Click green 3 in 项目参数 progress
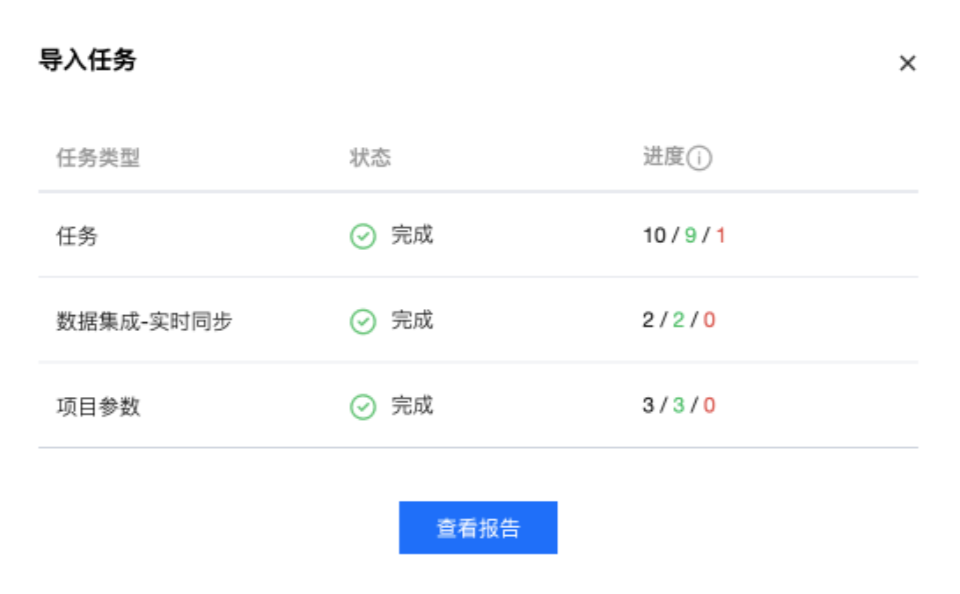 click(678, 405)
